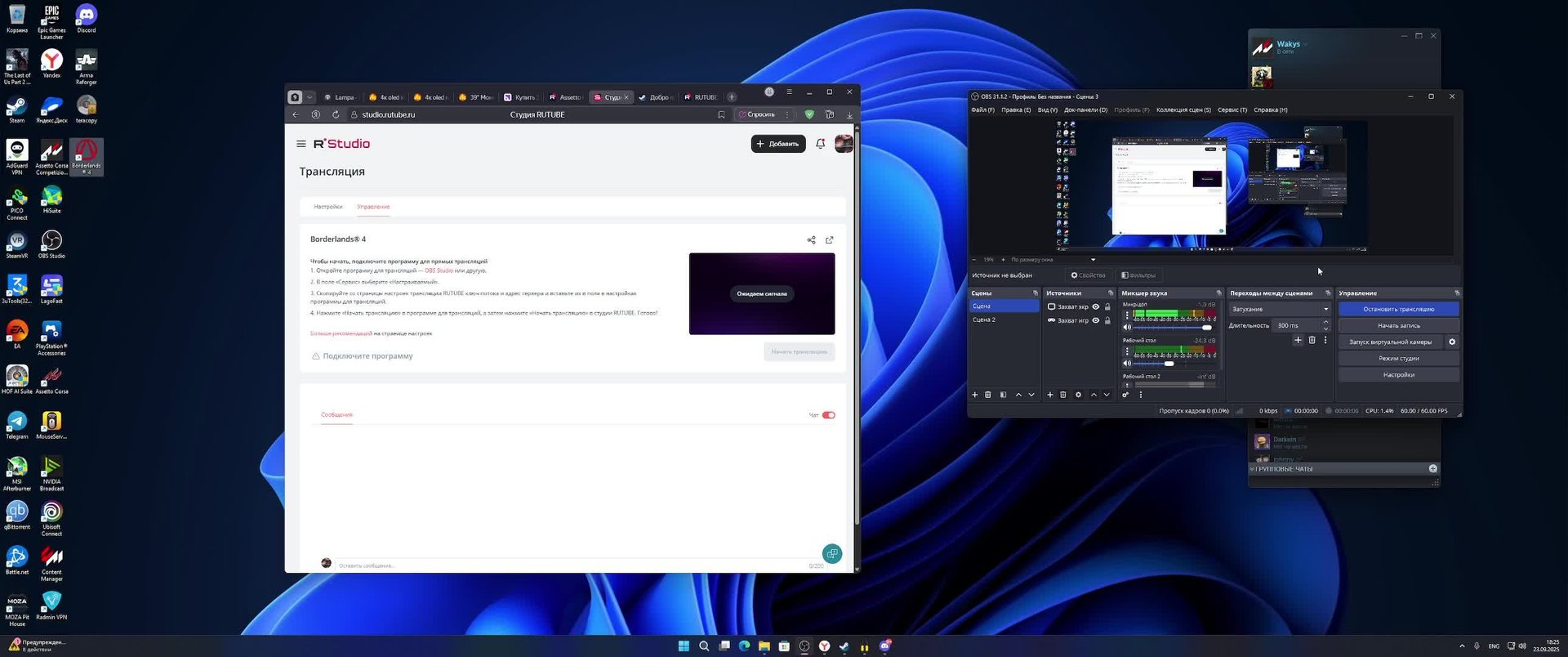Viewport: 1568px width, 657px height.
Task: Toggle lock on Захват экр source
Action: 1107,307
